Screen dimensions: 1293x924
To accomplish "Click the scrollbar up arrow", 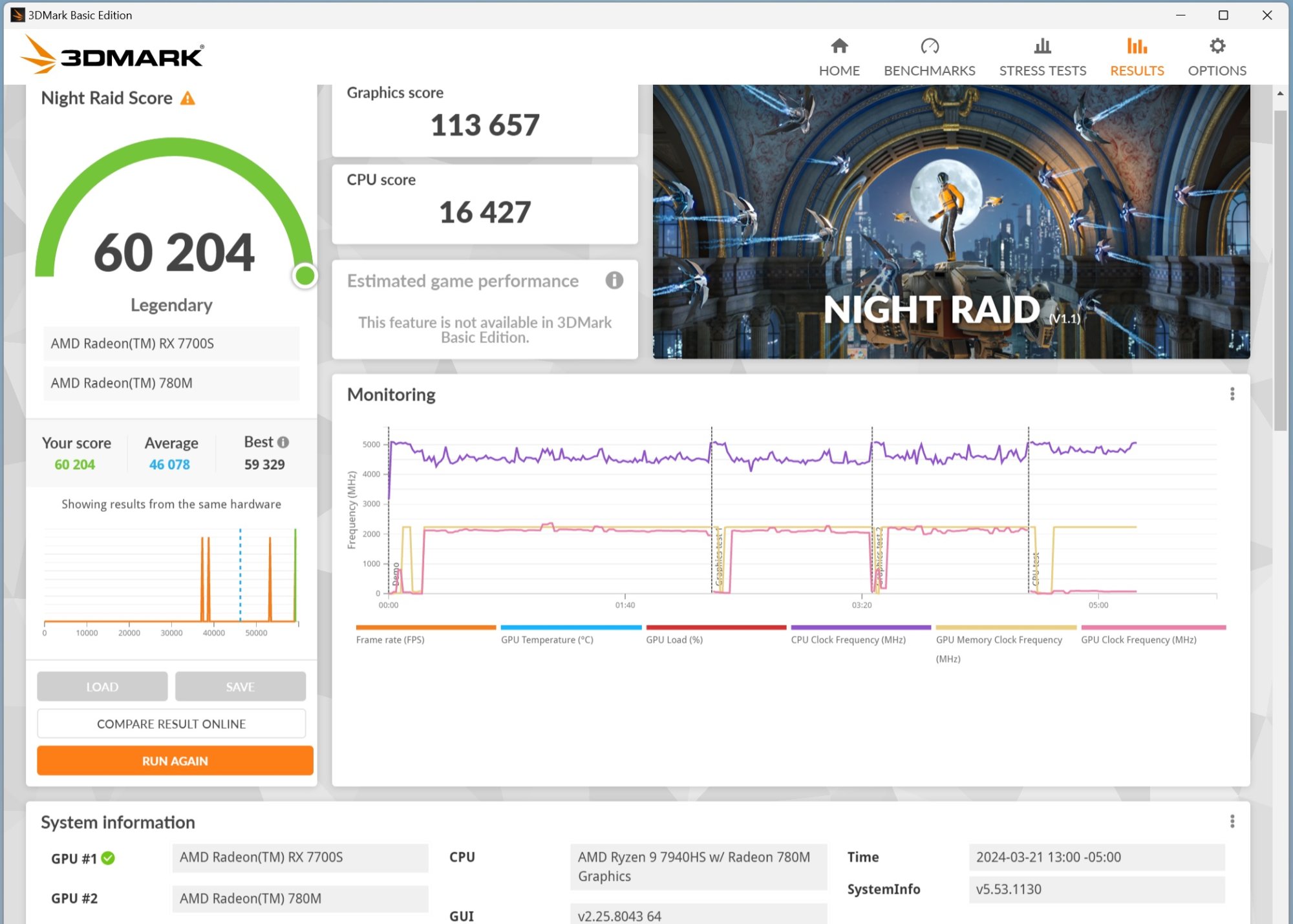I will [x=1280, y=94].
